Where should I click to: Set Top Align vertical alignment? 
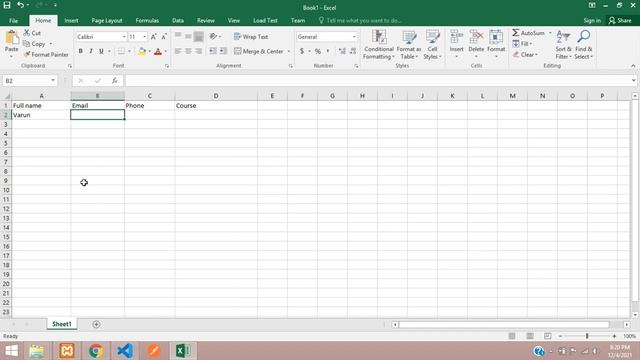pos(178,37)
